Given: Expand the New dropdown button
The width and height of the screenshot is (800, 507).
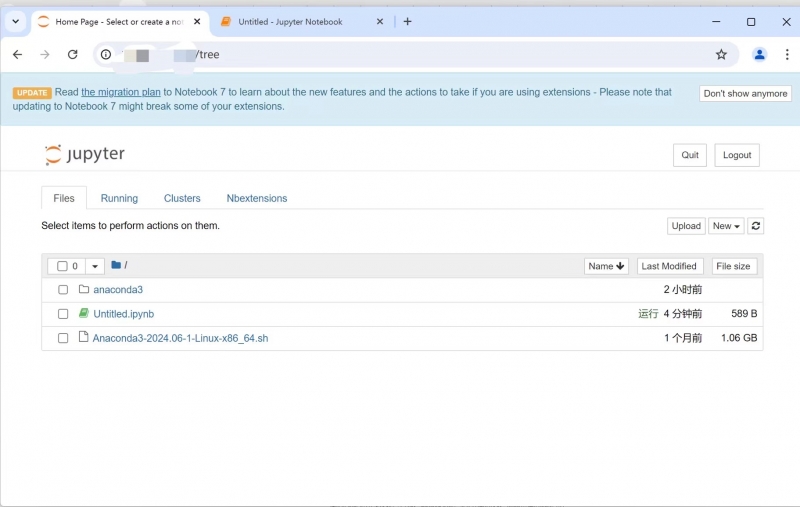Looking at the screenshot, I should point(726,226).
